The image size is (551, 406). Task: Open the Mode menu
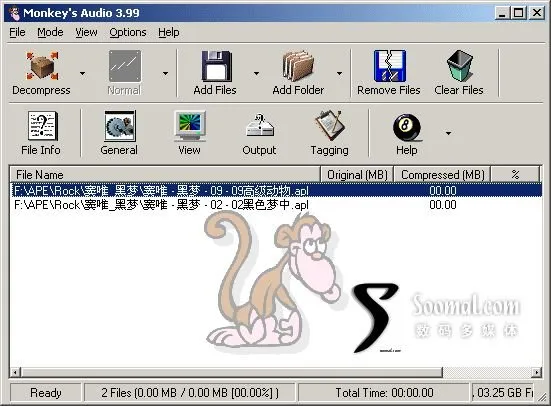[50, 32]
